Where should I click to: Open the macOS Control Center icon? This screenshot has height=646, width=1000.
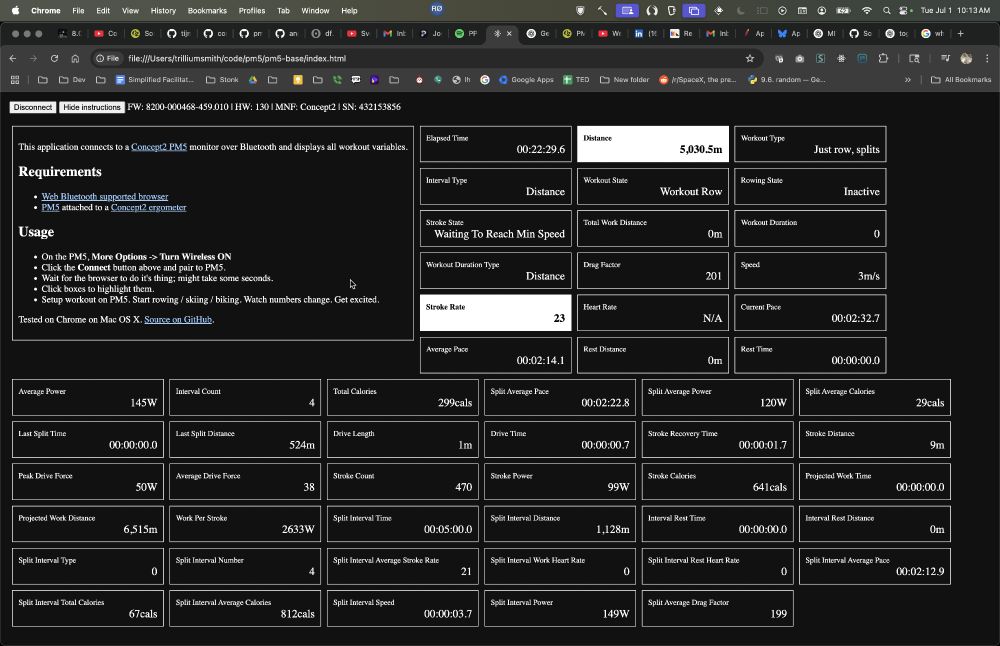pyautogui.click(x=905, y=10)
